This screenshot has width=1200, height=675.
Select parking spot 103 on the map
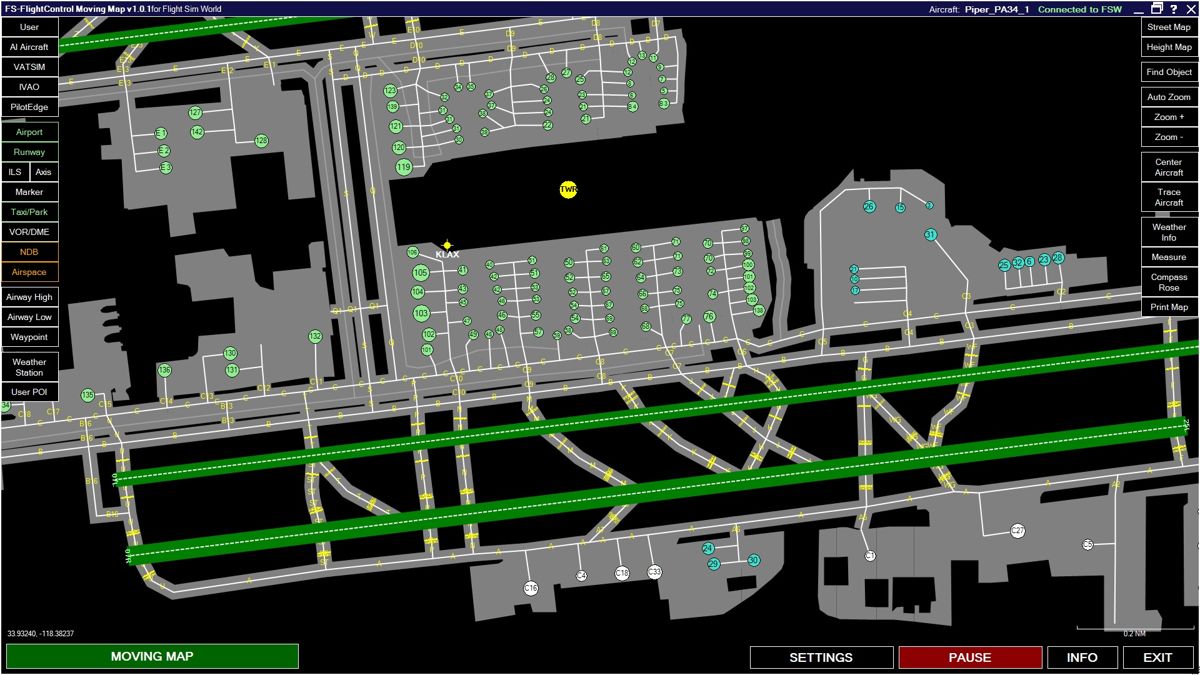coord(421,313)
